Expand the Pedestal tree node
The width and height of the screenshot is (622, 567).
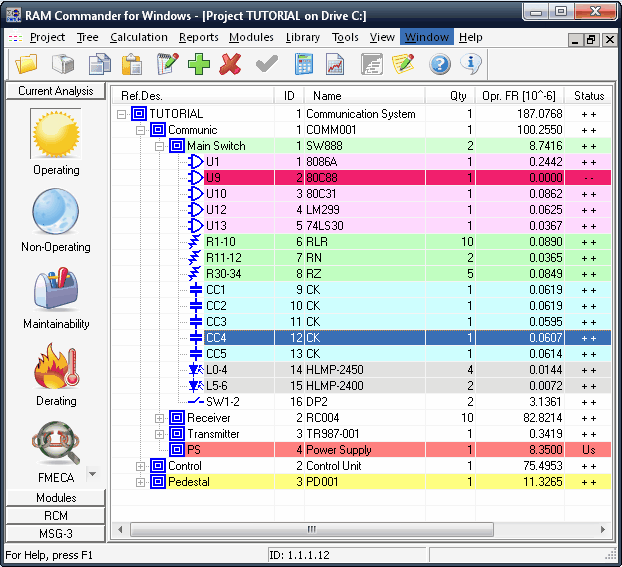click(x=140, y=482)
